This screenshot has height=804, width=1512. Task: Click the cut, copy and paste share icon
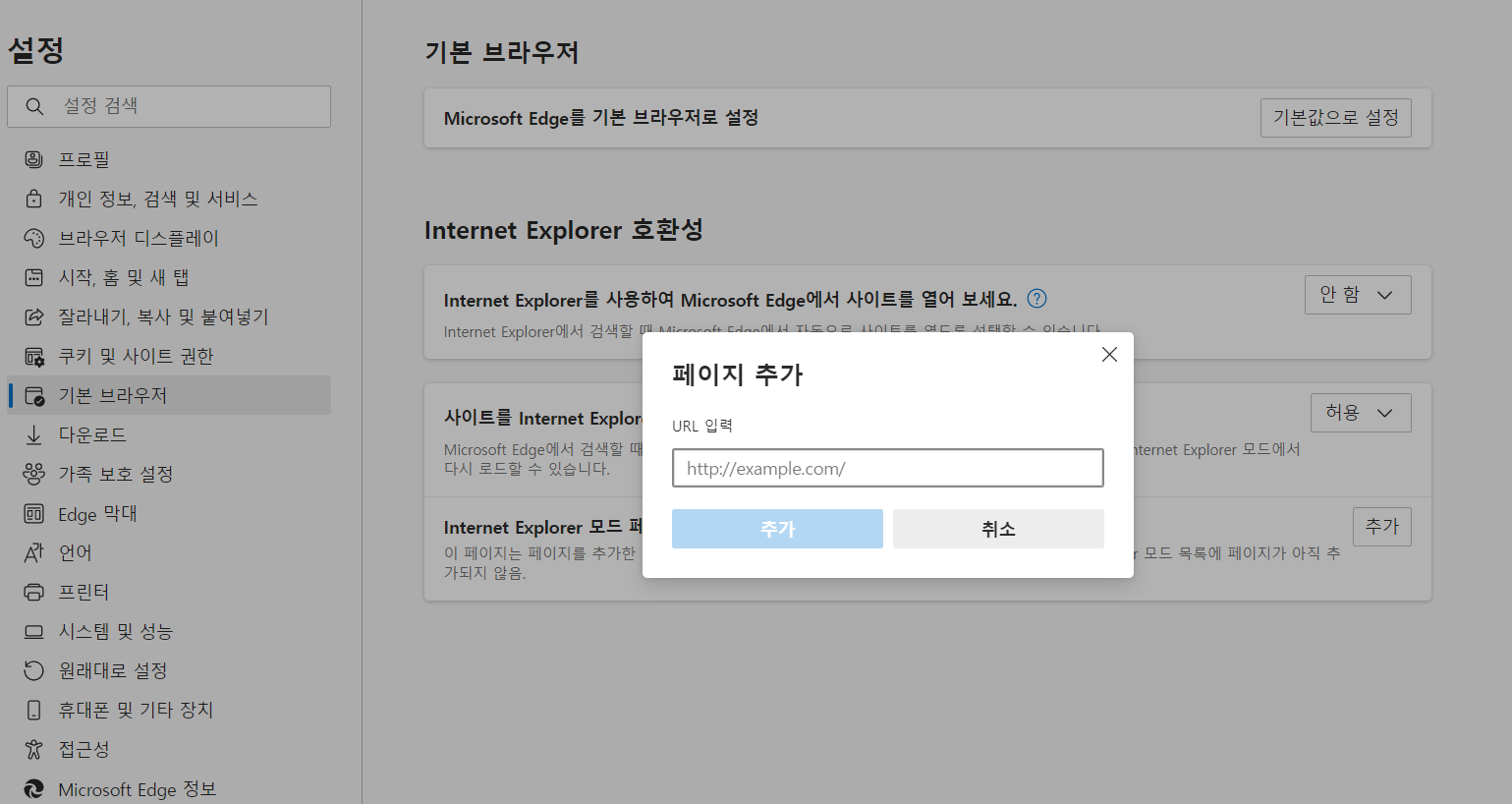pos(33,316)
